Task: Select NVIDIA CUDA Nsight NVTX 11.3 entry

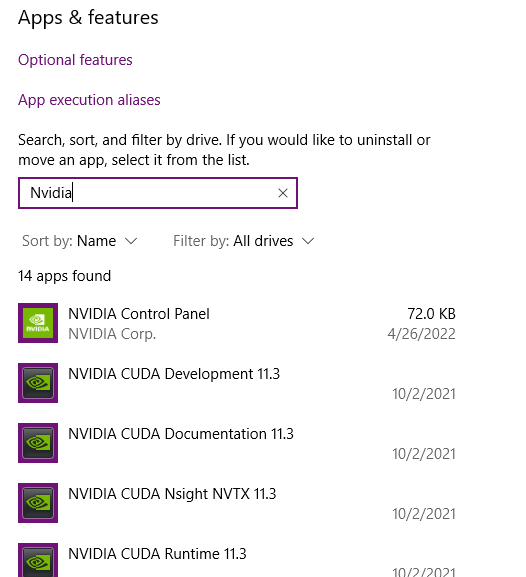Action: [237, 503]
